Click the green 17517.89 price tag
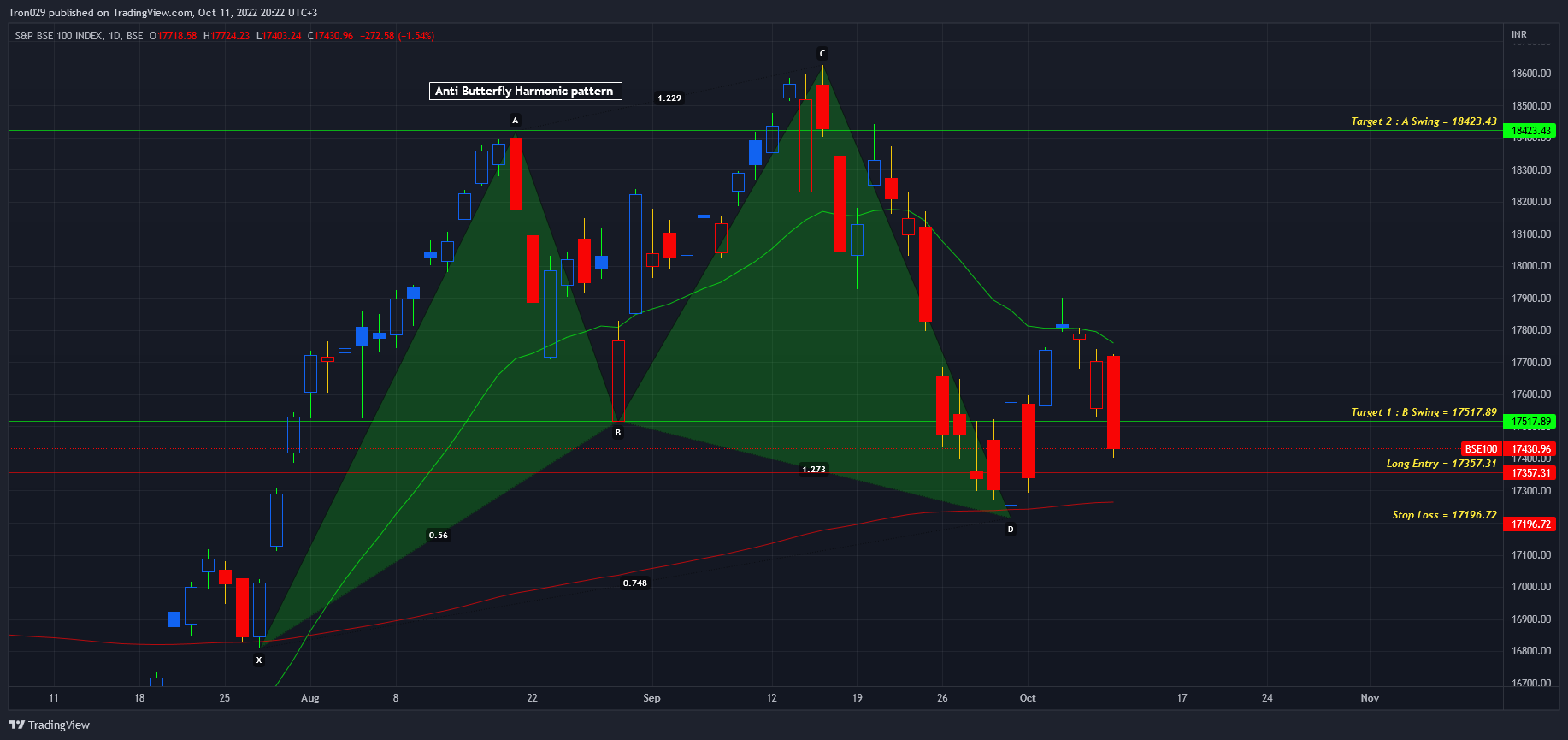This screenshot has height=740, width=1568. click(x=1530, y=422)
